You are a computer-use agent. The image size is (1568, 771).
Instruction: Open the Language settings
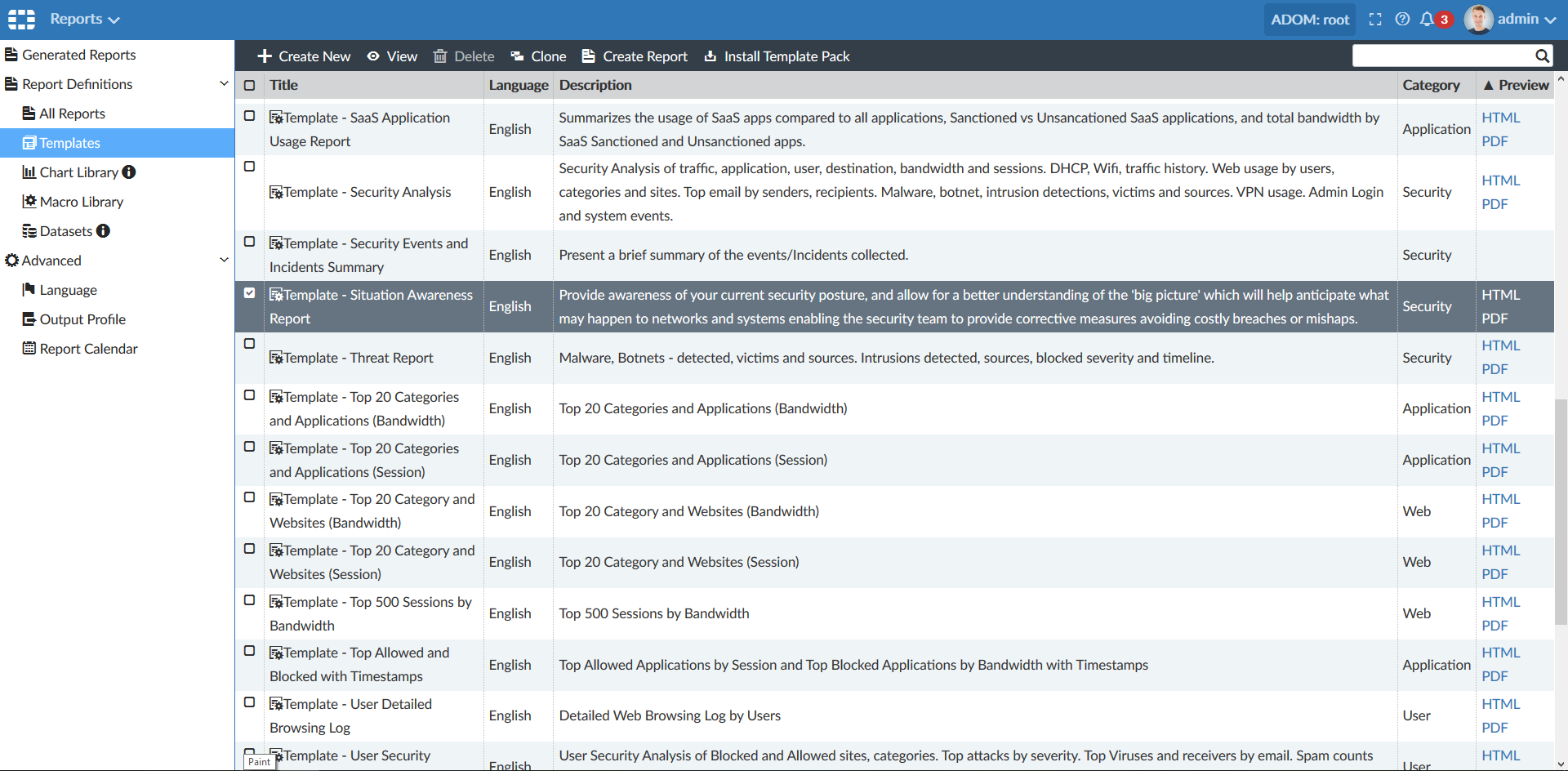click(67, 289)
